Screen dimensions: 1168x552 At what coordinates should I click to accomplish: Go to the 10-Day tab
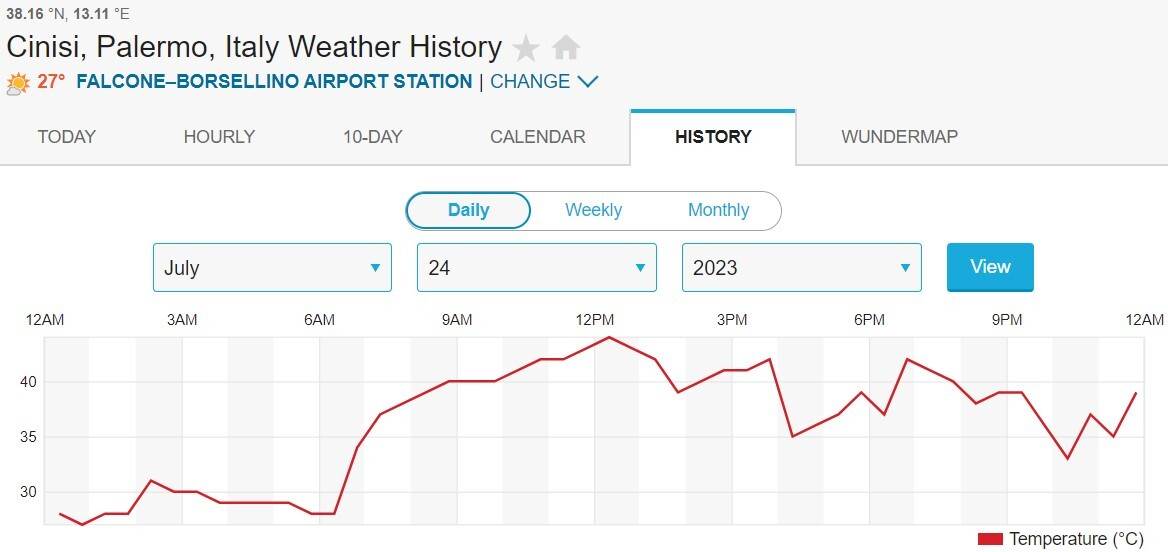[372, 137]
